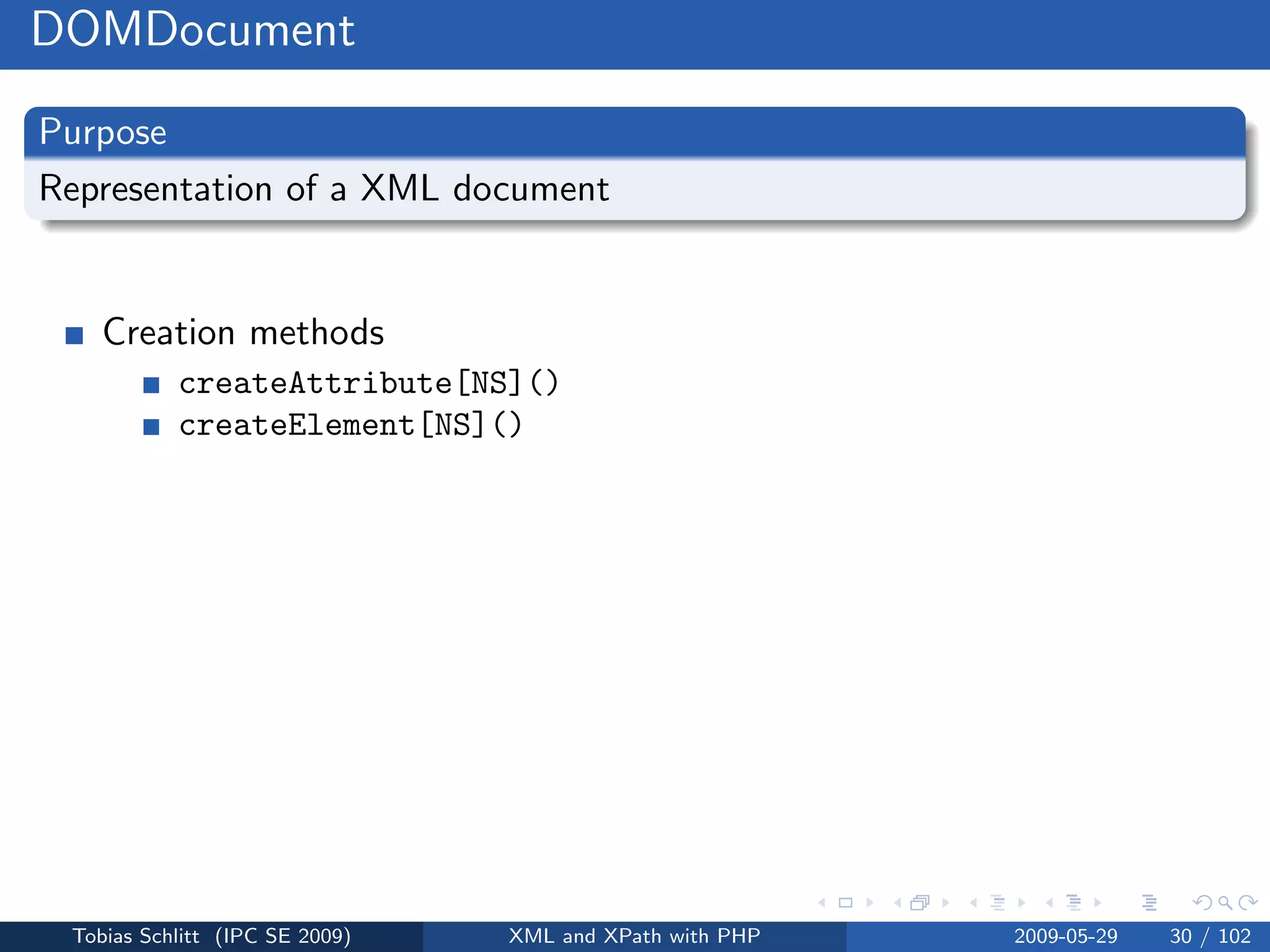The width and height of the screenshot is (1270, 952).
Task: Click the subsection navigation lines icon
Action: (997, 903)
